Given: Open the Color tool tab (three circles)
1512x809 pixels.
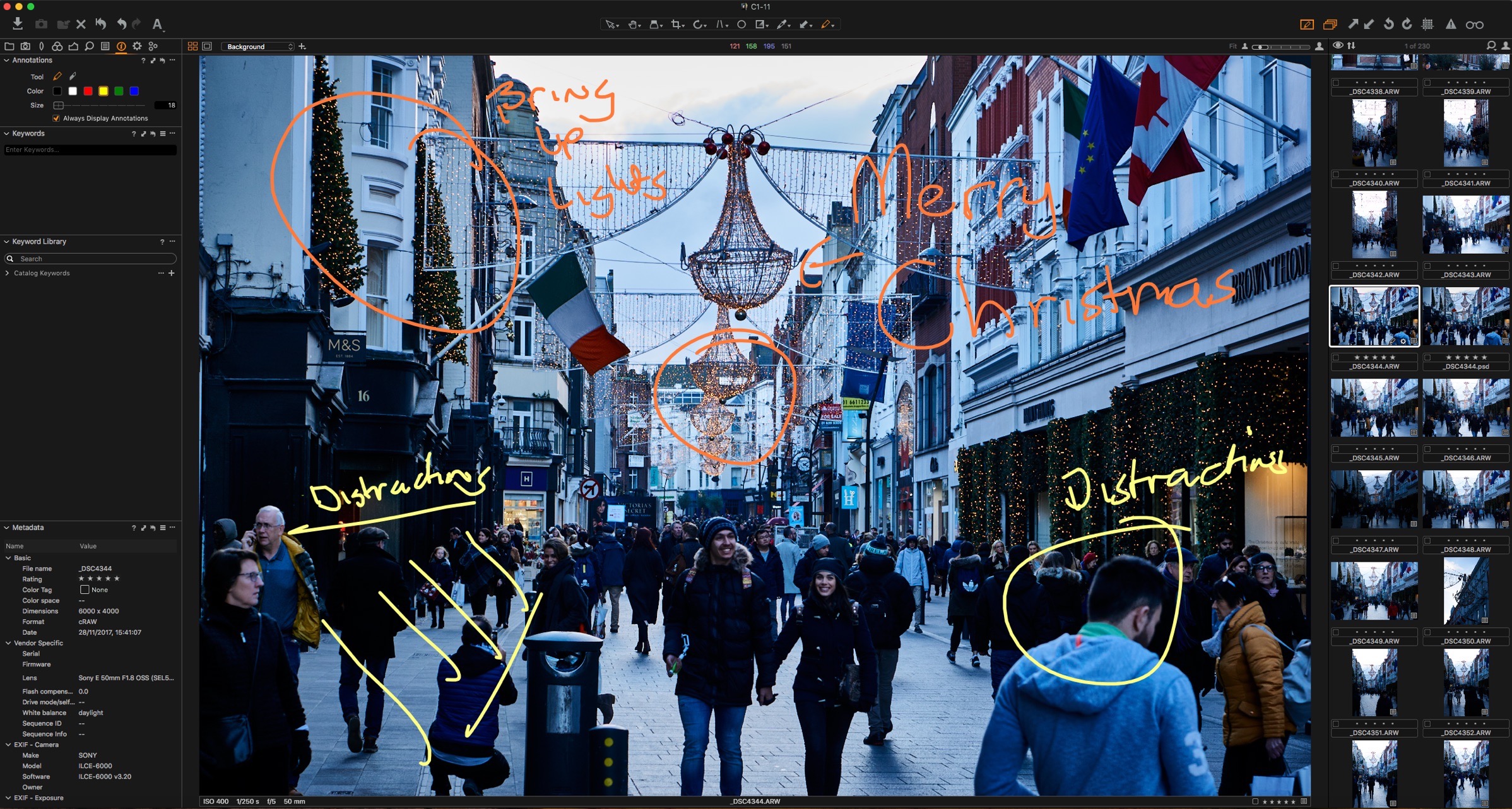Looking at the screenshot, I should coord(57,46).
